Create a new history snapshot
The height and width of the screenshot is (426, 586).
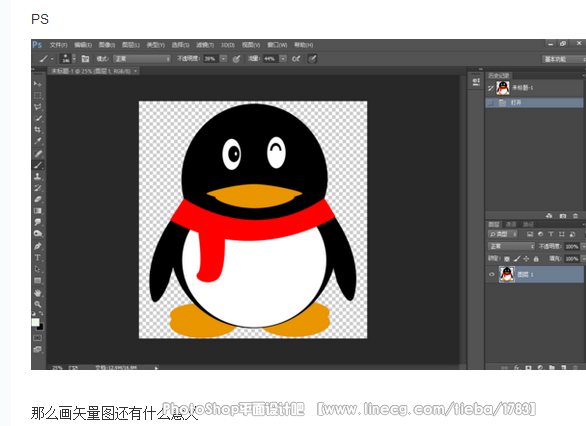[563, 216]
